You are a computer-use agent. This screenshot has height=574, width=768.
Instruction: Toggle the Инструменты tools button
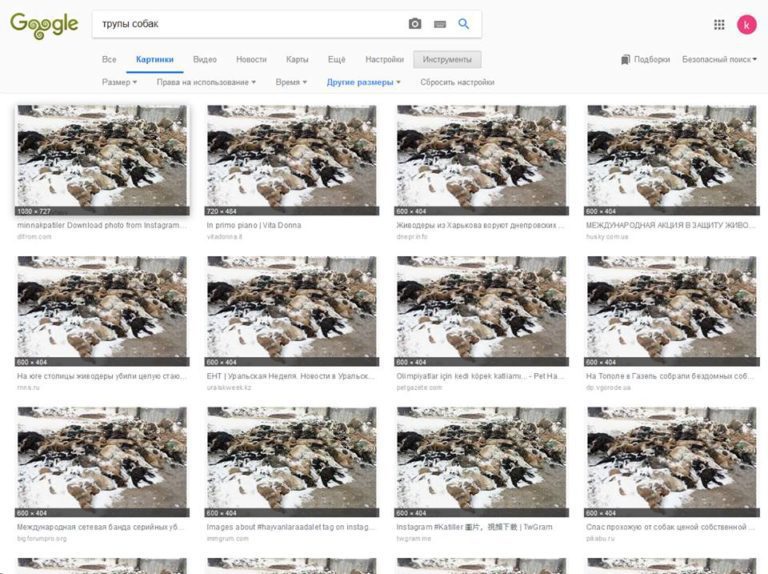447,59
